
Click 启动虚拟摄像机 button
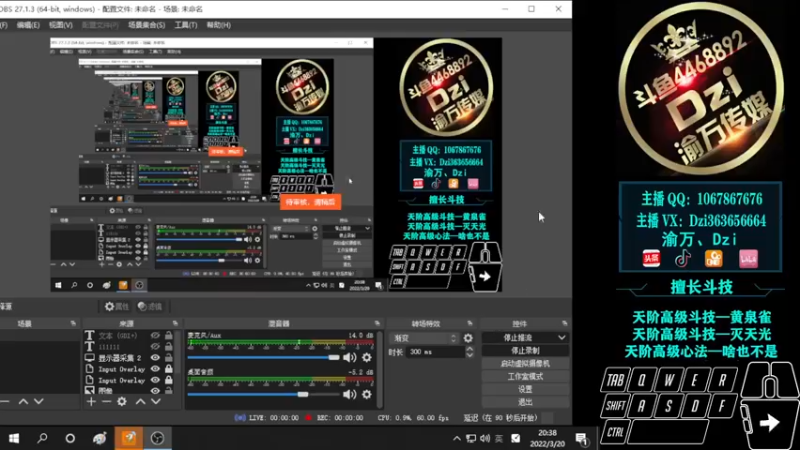(x=525, y=363)
